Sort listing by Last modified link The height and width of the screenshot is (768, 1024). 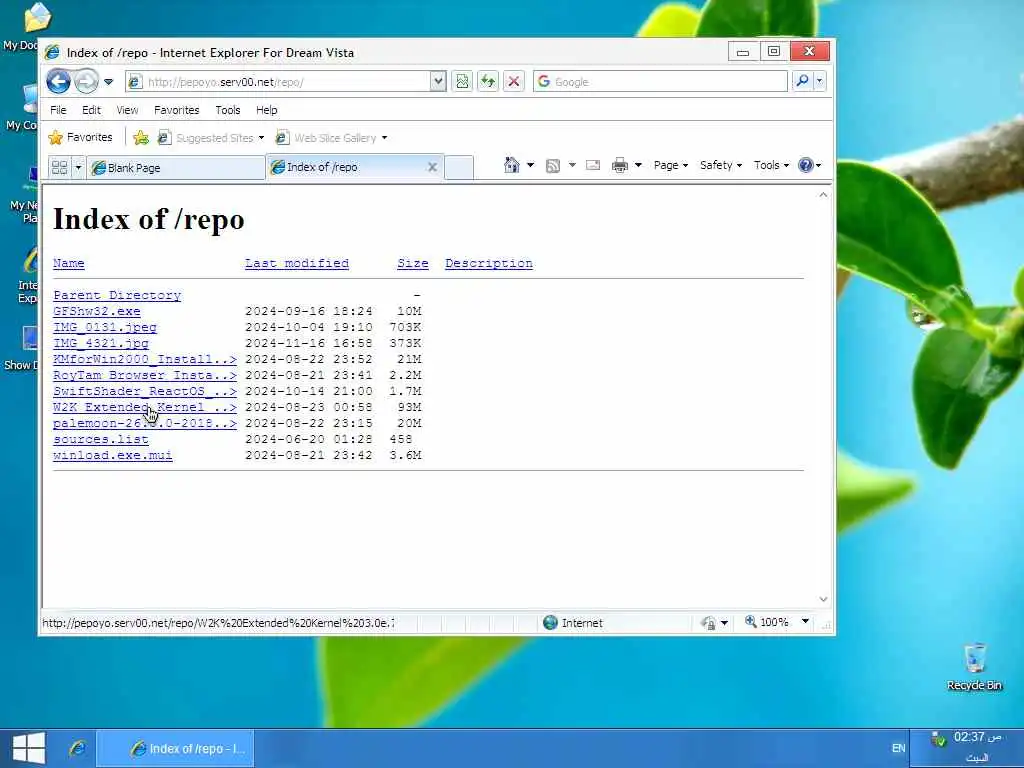click(x=297, y=263)
